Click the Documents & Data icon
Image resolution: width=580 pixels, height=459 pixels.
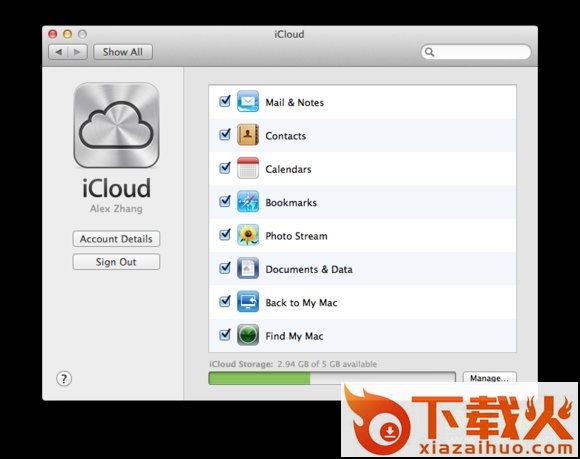pyautogui.click(x=247, y=268)
